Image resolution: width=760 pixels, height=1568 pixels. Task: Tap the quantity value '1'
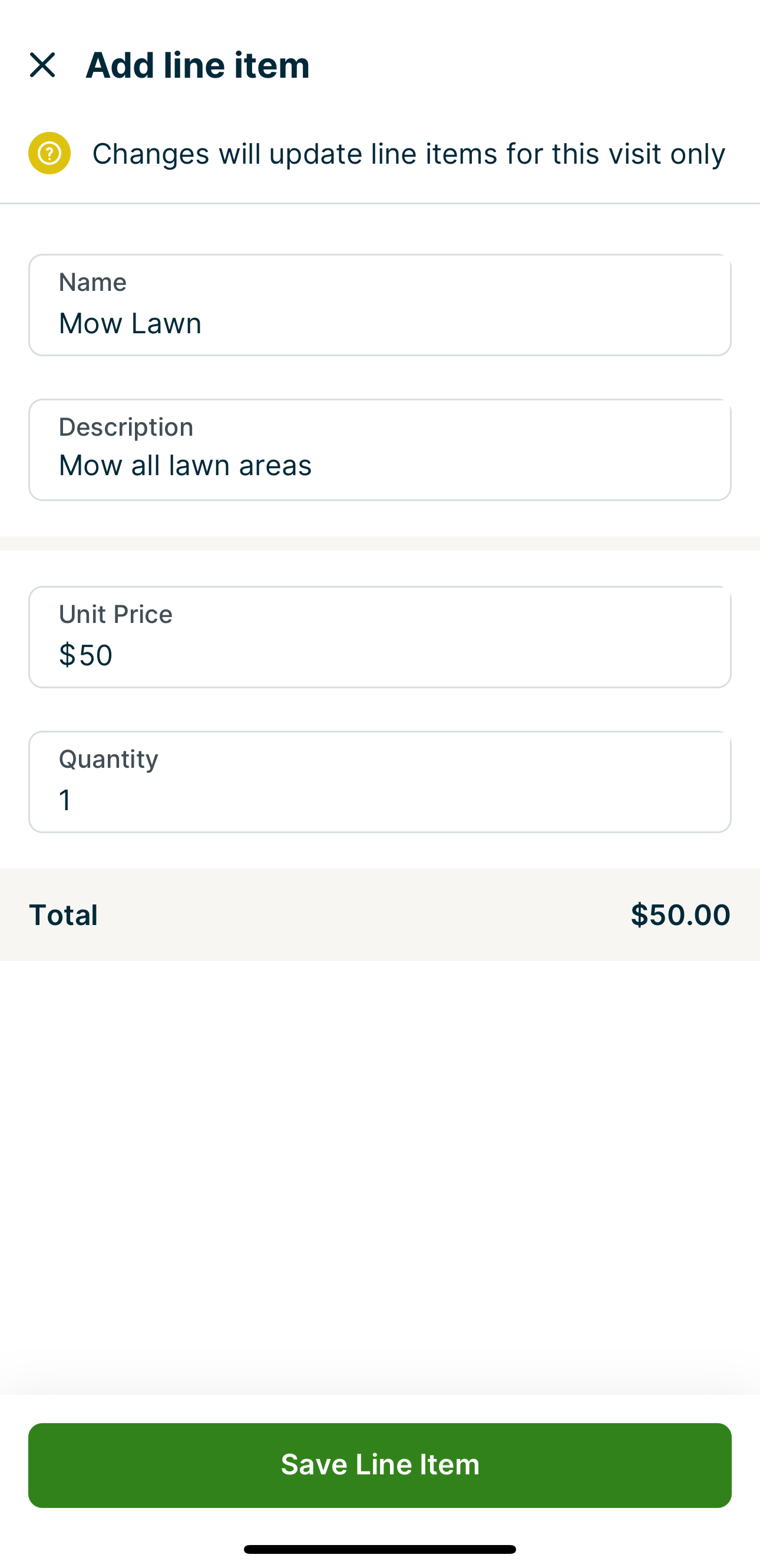(x=65, y=800)
